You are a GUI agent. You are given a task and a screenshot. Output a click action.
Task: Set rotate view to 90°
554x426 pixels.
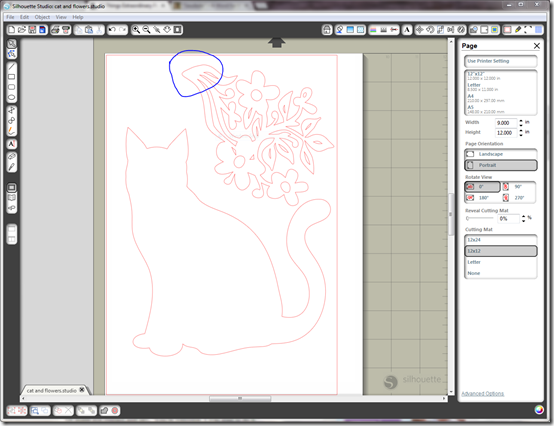point(518,187)
